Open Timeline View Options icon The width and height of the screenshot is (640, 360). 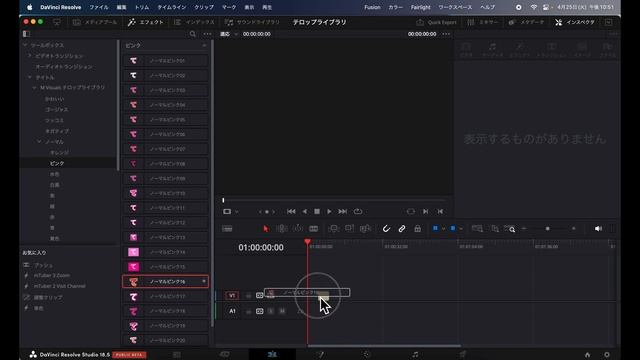click(x=227, y=229)
